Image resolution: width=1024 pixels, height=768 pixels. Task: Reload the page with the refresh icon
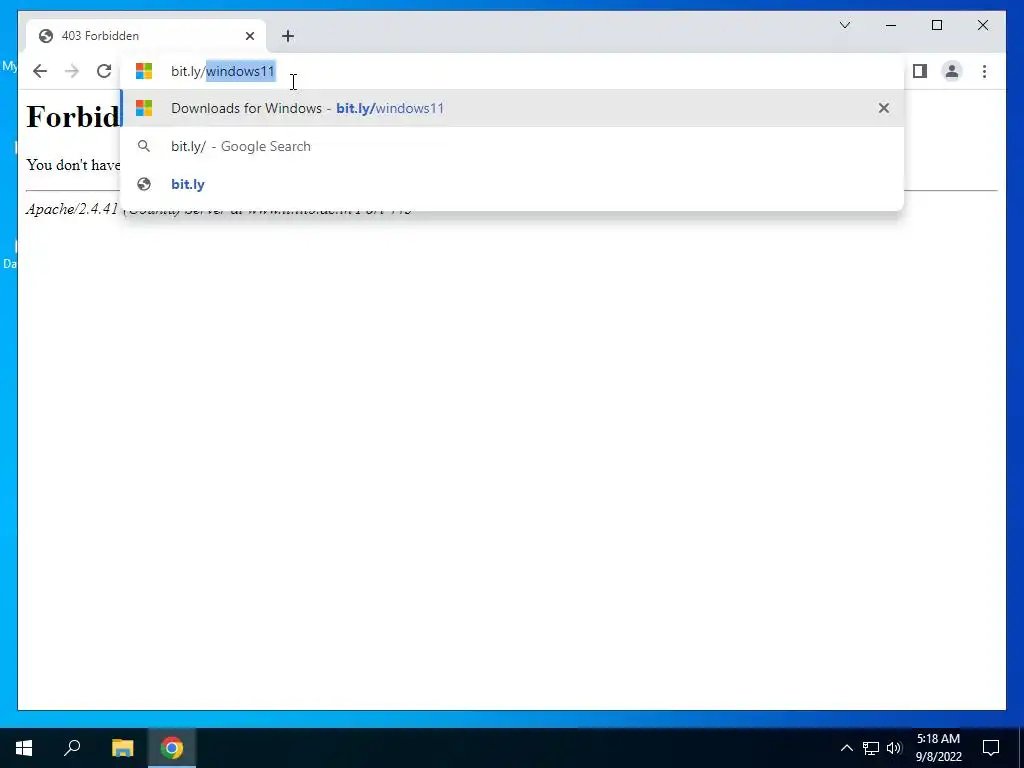(x=104, y=71)
